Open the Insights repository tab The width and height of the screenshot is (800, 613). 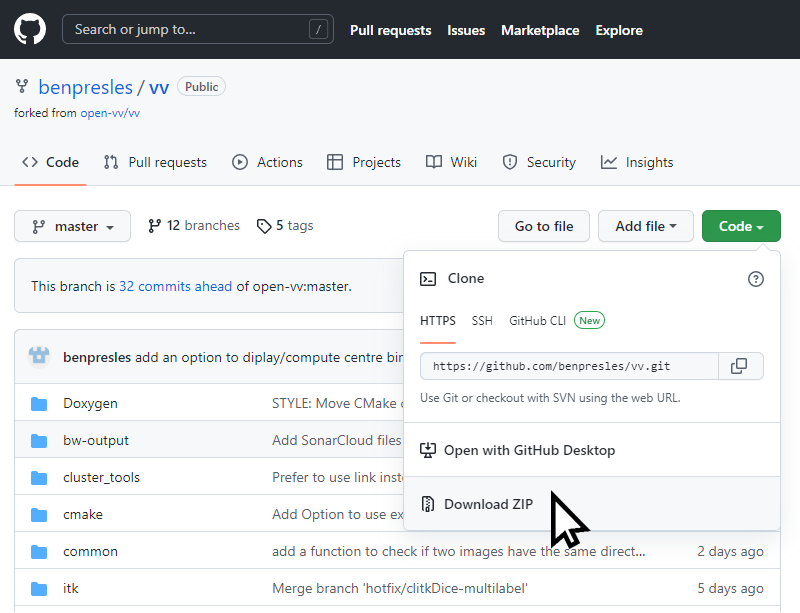637,162
